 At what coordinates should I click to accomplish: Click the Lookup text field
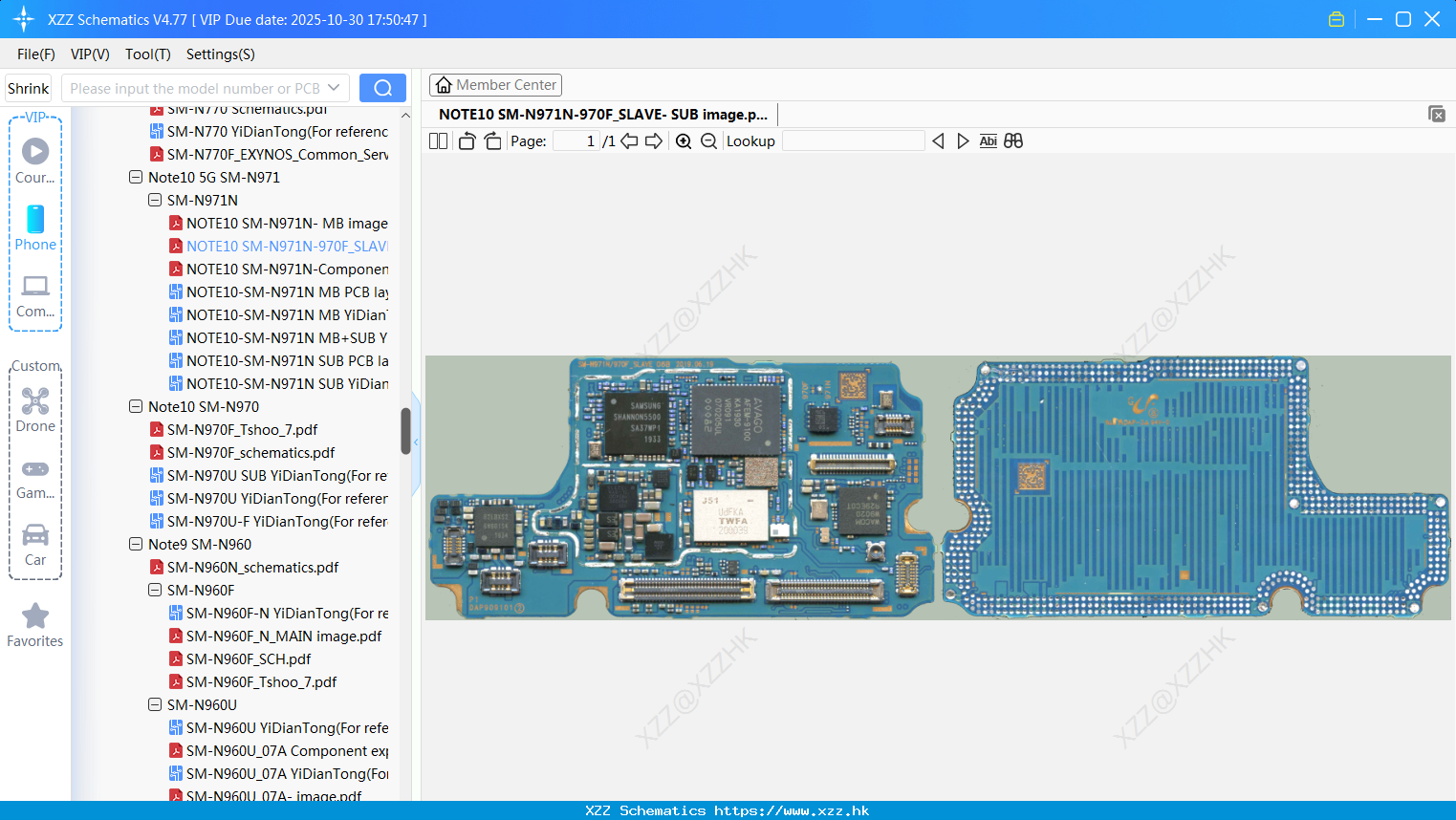853,140
